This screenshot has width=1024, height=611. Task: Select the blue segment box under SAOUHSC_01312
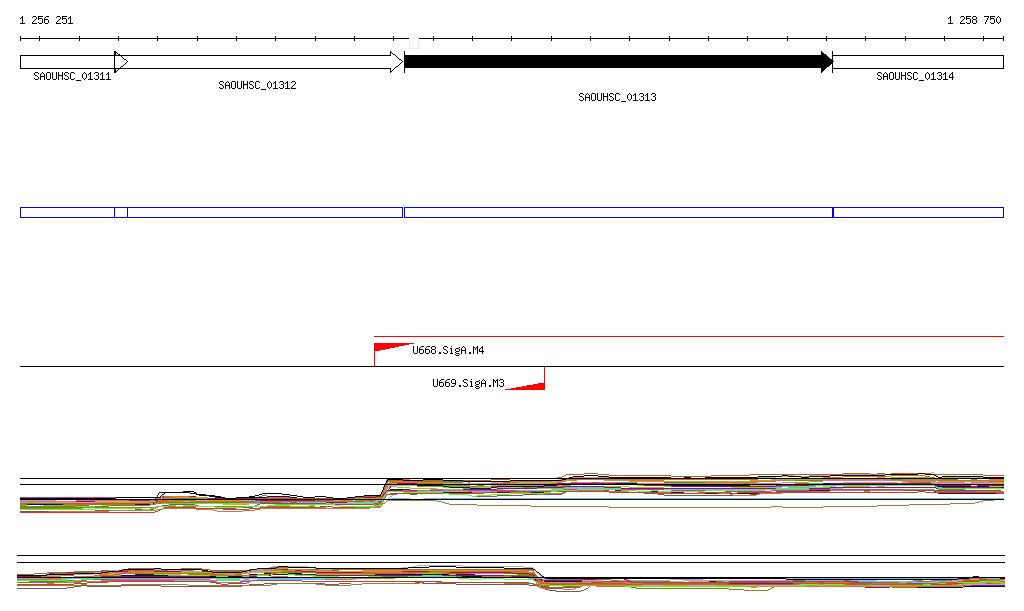pos(264,212)
